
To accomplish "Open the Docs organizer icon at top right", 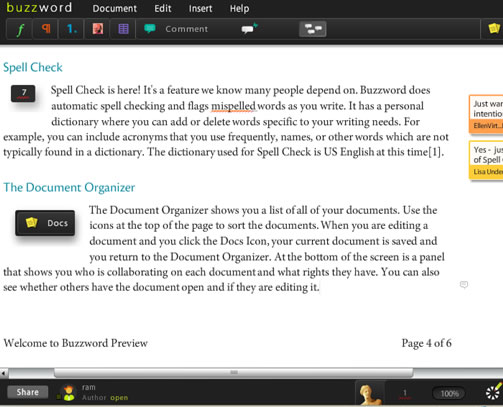I will click(x=494, y=28).
